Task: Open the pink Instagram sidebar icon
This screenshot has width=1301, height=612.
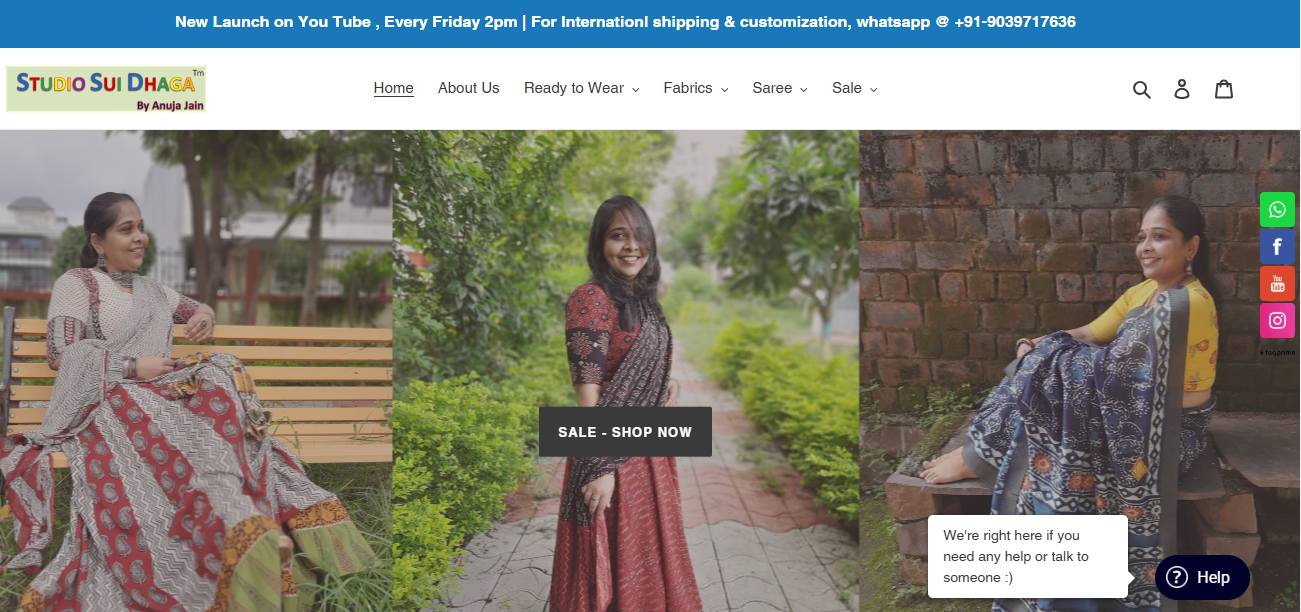Action: [x=1277, y=321]
